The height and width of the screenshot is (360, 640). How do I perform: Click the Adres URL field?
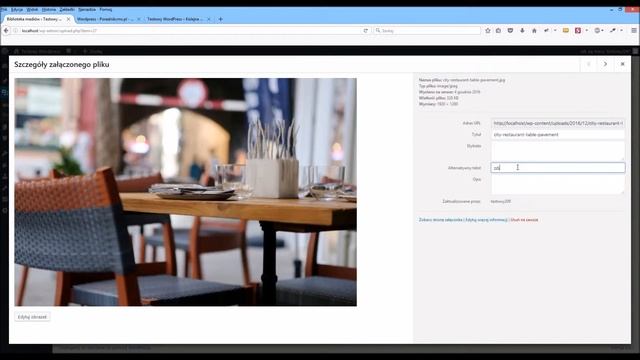558,123
